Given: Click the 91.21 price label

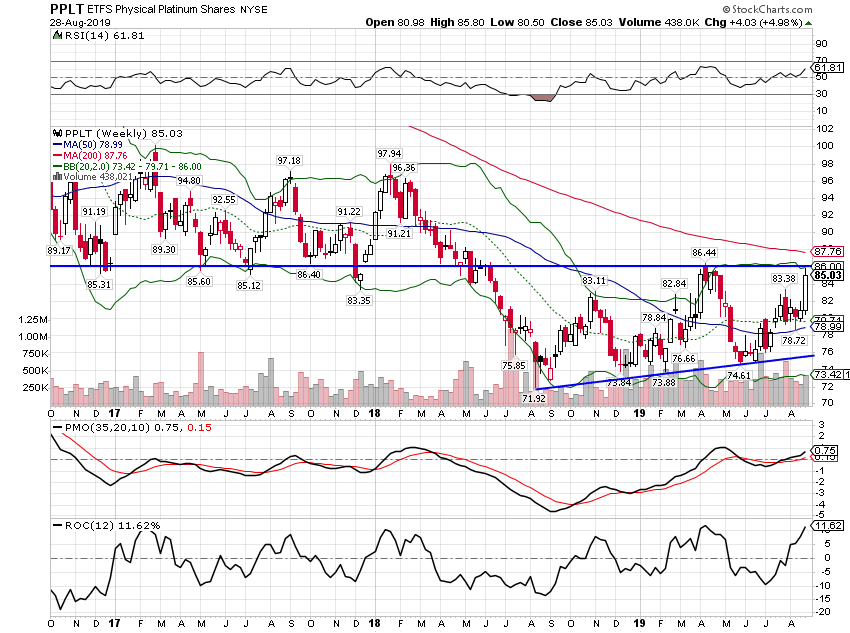Looking at the screenshot, I should click(398, 234).
